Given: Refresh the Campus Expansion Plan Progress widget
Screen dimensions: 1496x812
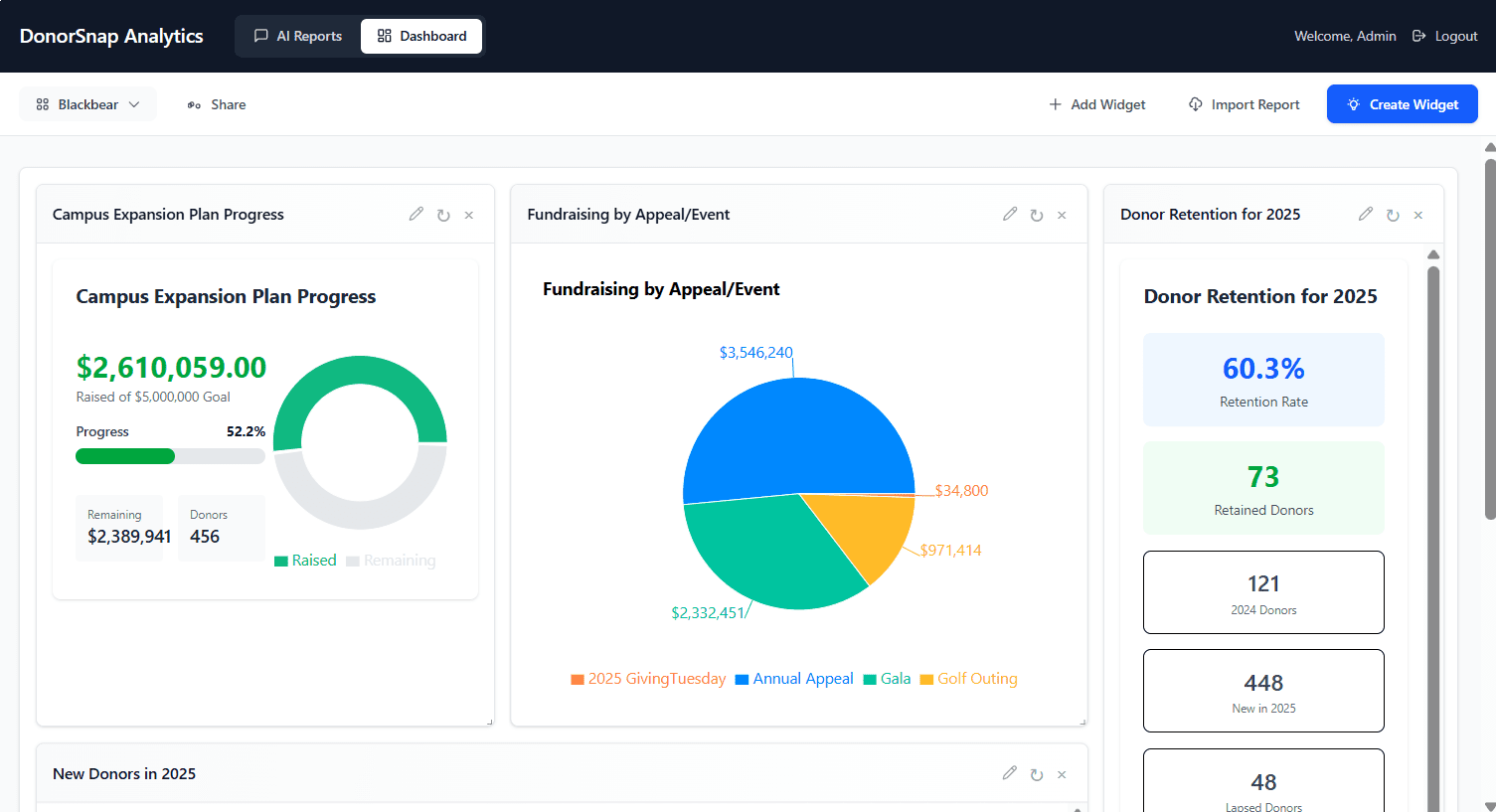Looking at the screenshot, I should [x=443, y=216].
